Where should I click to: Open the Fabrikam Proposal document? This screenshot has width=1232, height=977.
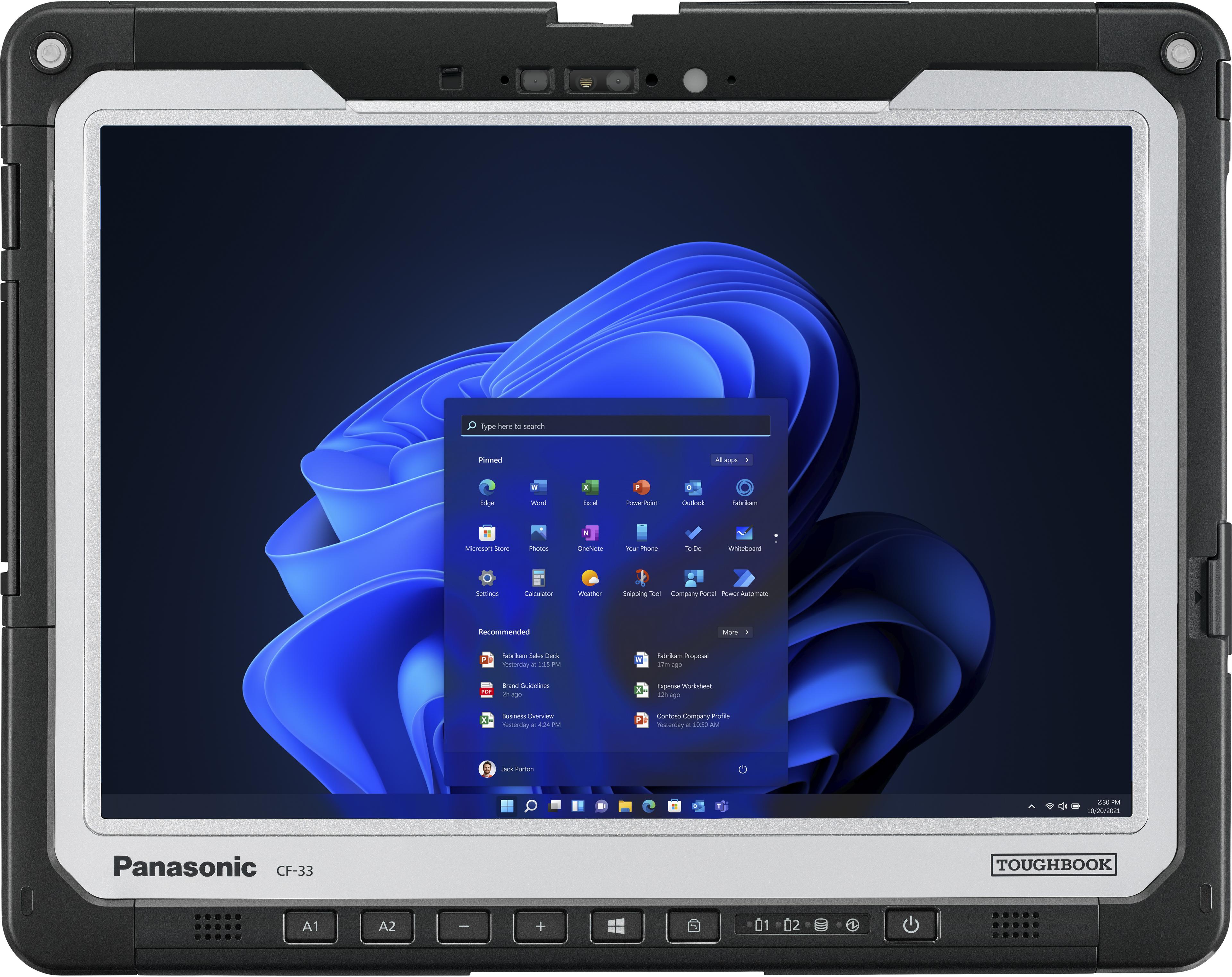click(x=683, y=660)
